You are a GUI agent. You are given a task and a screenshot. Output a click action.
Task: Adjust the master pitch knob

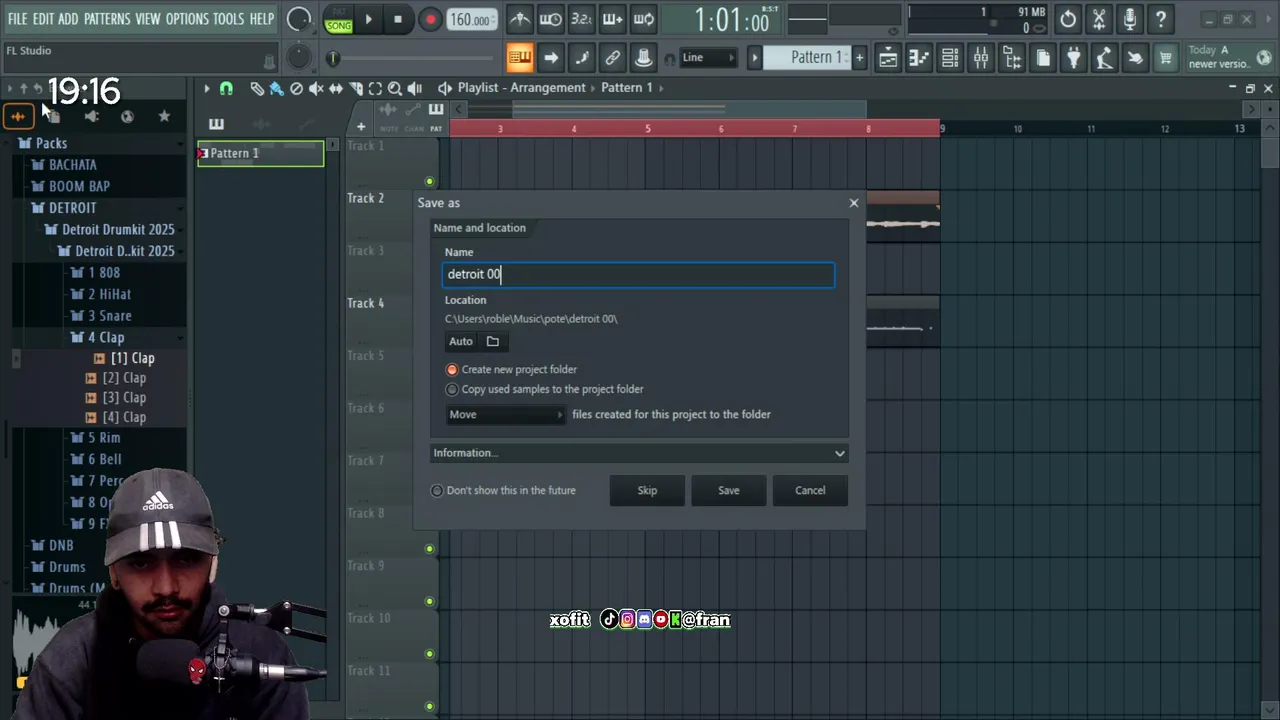tap(299, 57)
